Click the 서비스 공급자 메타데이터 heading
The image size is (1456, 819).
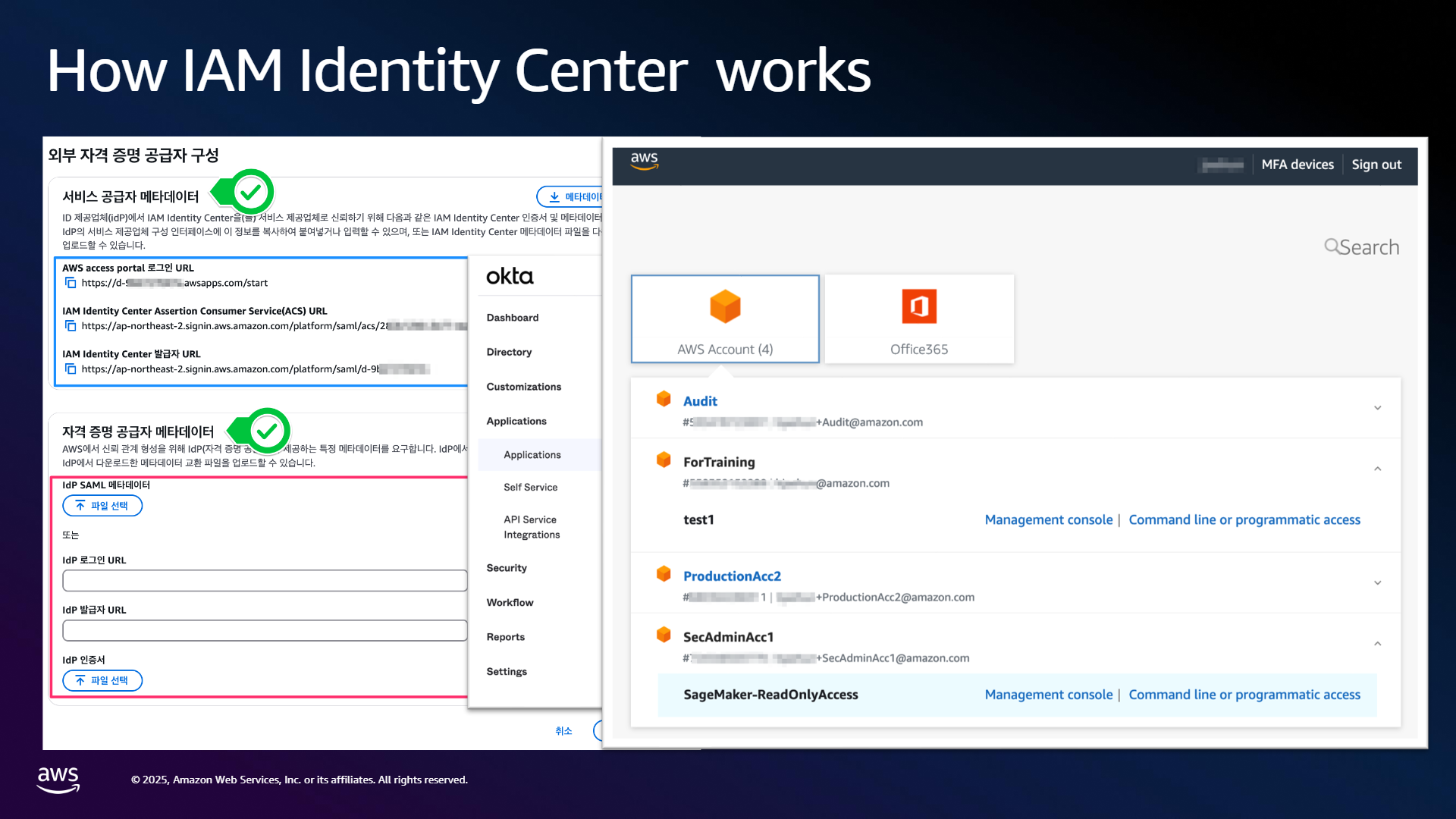(130, 197)
